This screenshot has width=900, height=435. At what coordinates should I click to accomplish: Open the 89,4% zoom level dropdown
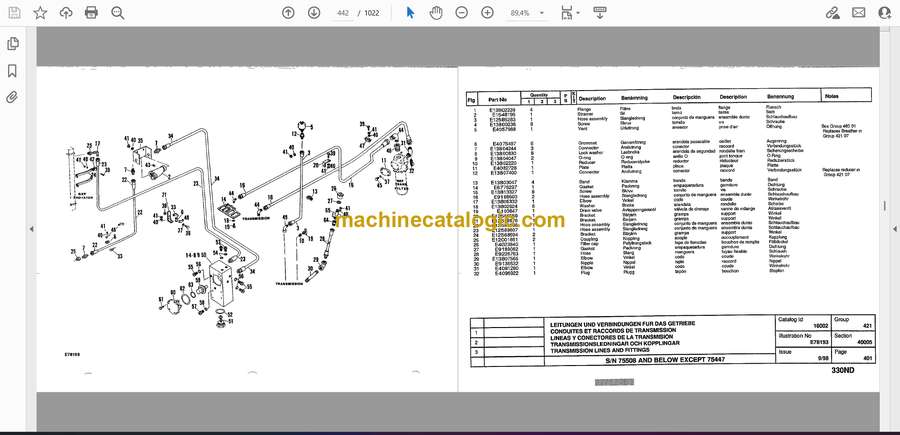(526, 13)
